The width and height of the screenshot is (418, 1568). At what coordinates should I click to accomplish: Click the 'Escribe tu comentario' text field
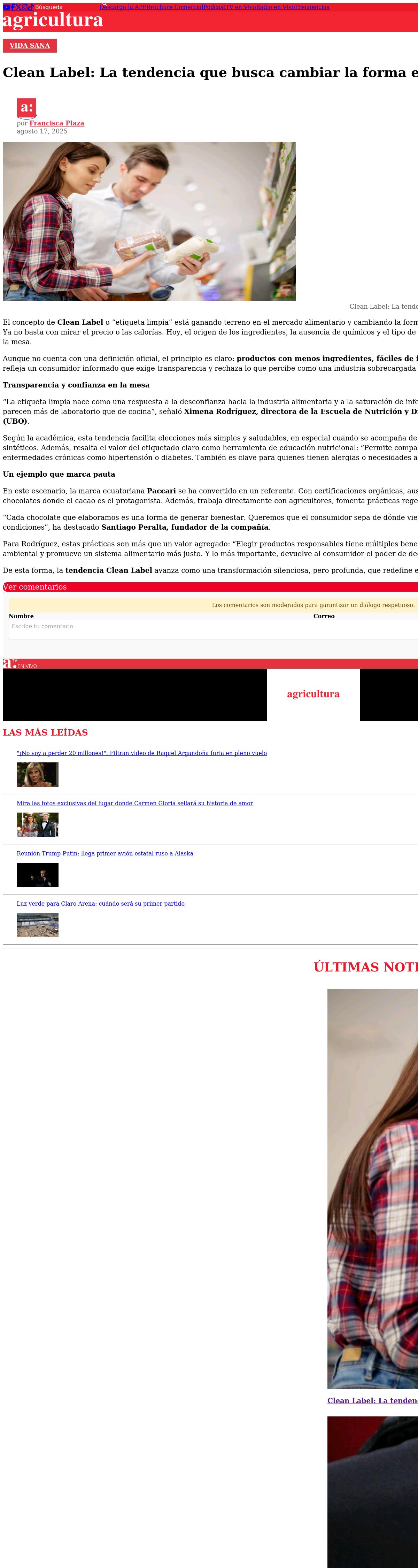point(213,629)
